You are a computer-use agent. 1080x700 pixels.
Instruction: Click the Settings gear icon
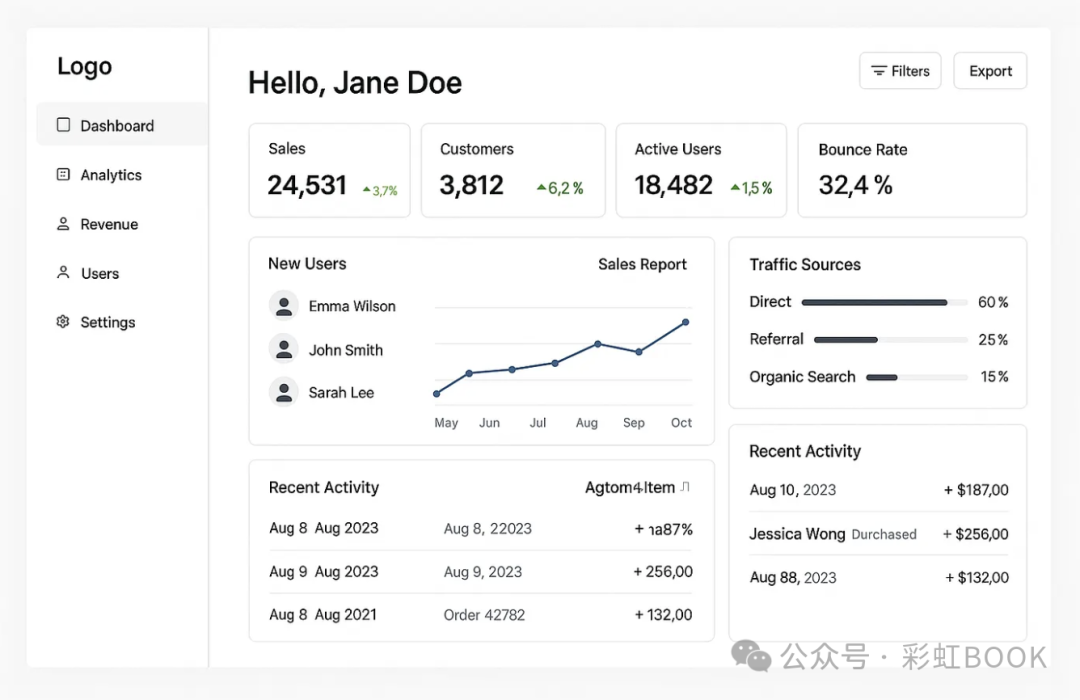(x=64, y=322)
